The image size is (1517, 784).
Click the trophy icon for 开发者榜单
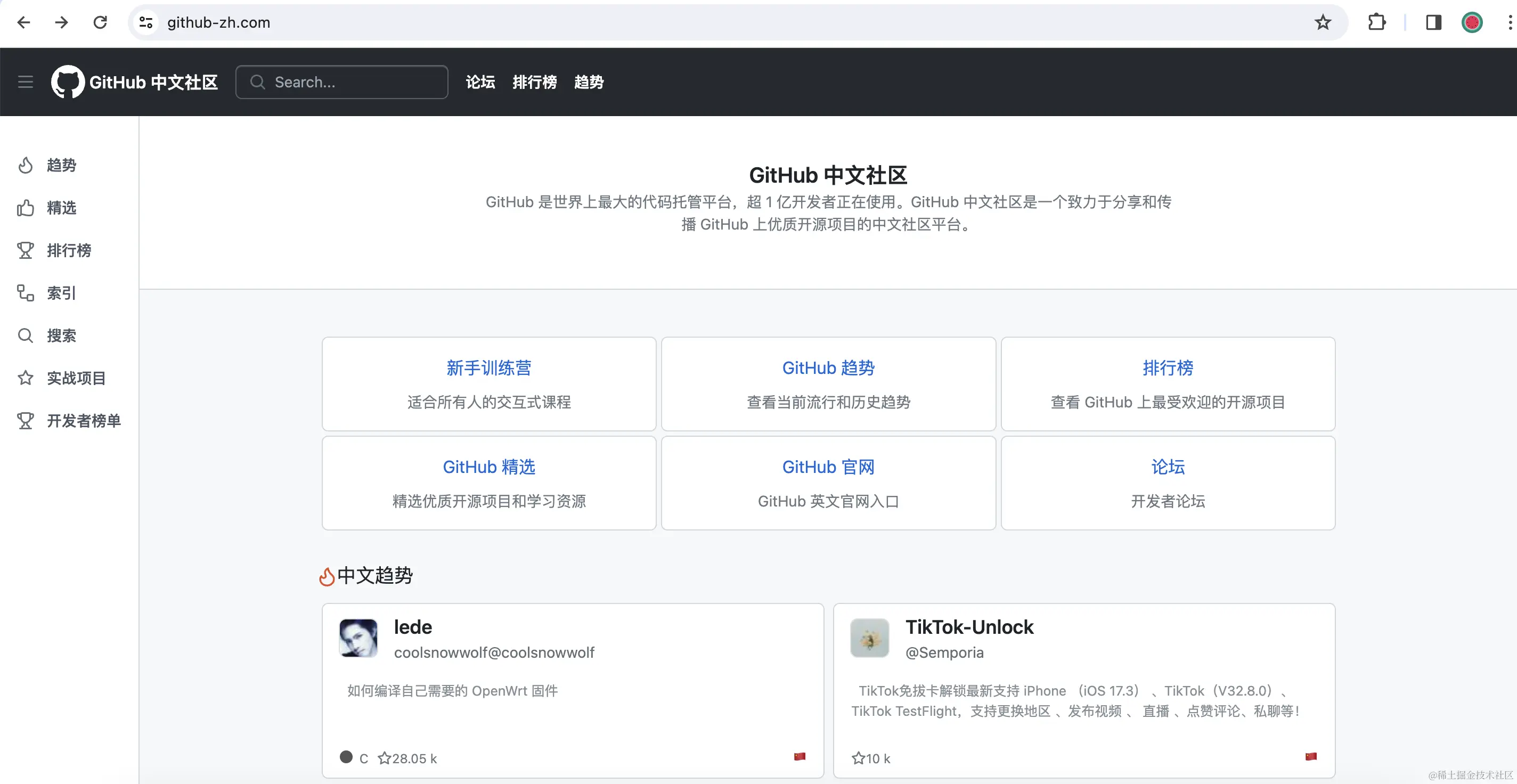point(26,421)
